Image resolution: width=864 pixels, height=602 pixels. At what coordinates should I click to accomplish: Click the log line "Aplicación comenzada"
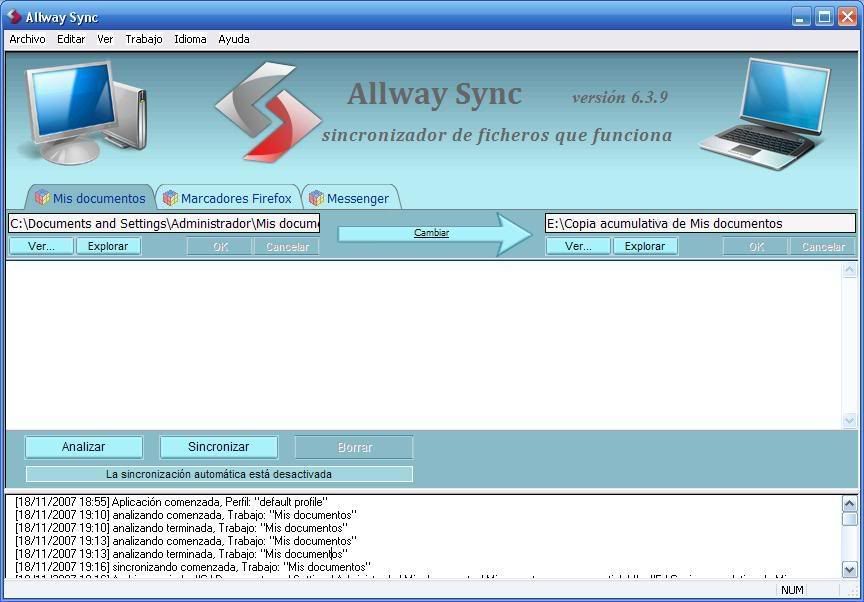point(171,502)
